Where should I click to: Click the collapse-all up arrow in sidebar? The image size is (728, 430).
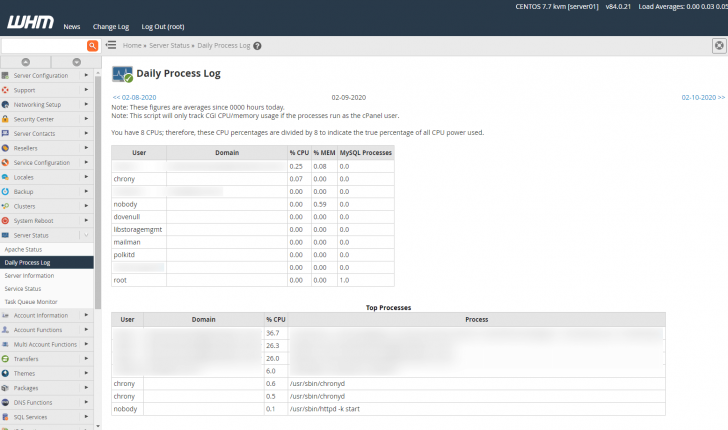pyautogui.click(x=26, y=62)
